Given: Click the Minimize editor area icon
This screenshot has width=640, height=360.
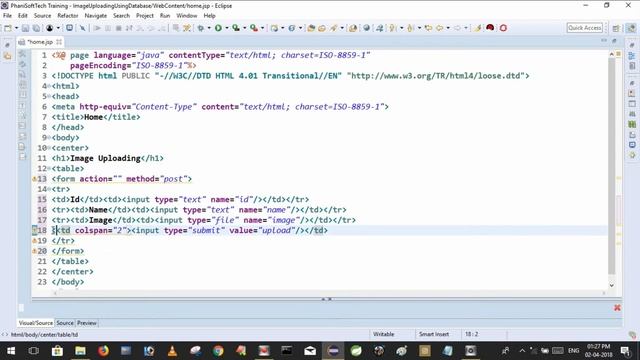Looking at the screenshot, I should 604,41.
